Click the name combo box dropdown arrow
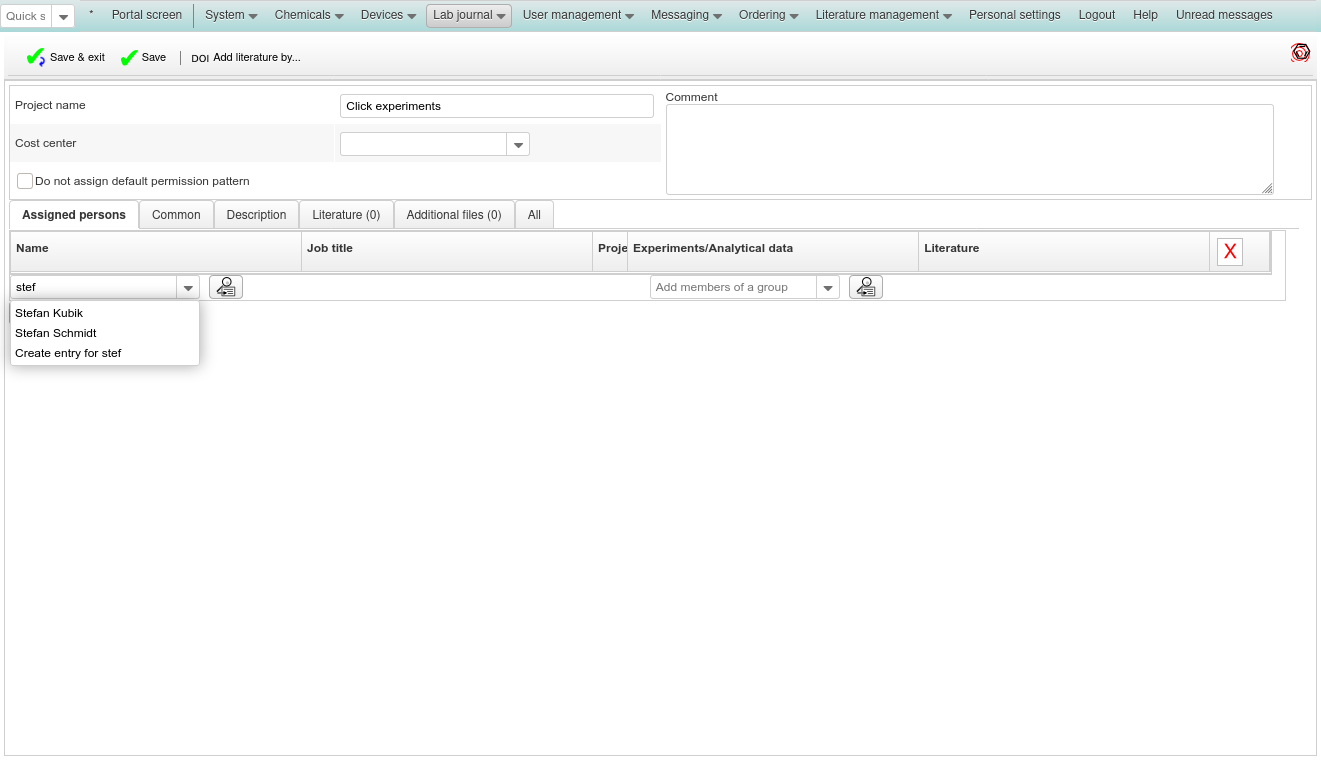The height and width of the screenshot is (760, 1321). pos(188,288)
